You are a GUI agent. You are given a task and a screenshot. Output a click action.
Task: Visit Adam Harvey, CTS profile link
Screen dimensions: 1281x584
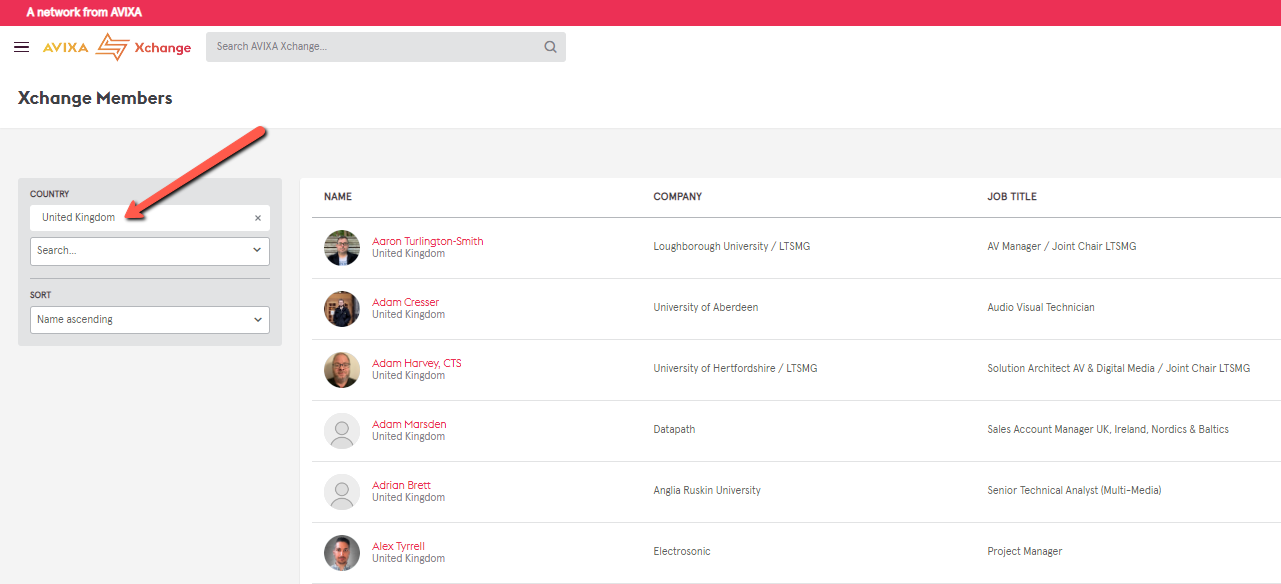coord(416,363)
